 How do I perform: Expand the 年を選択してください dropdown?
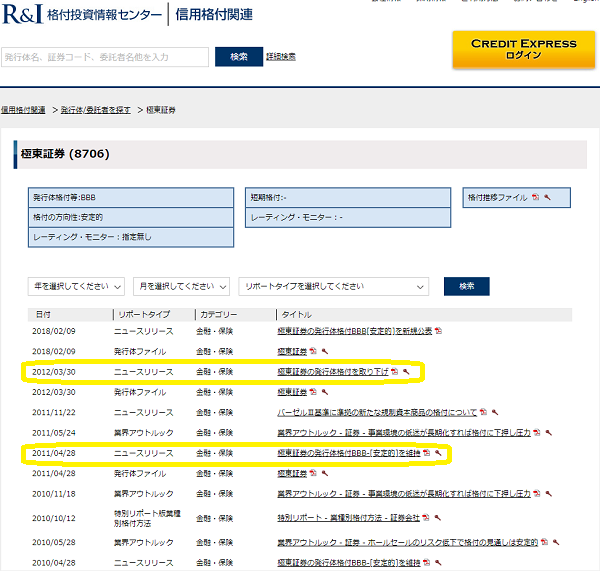76,286
